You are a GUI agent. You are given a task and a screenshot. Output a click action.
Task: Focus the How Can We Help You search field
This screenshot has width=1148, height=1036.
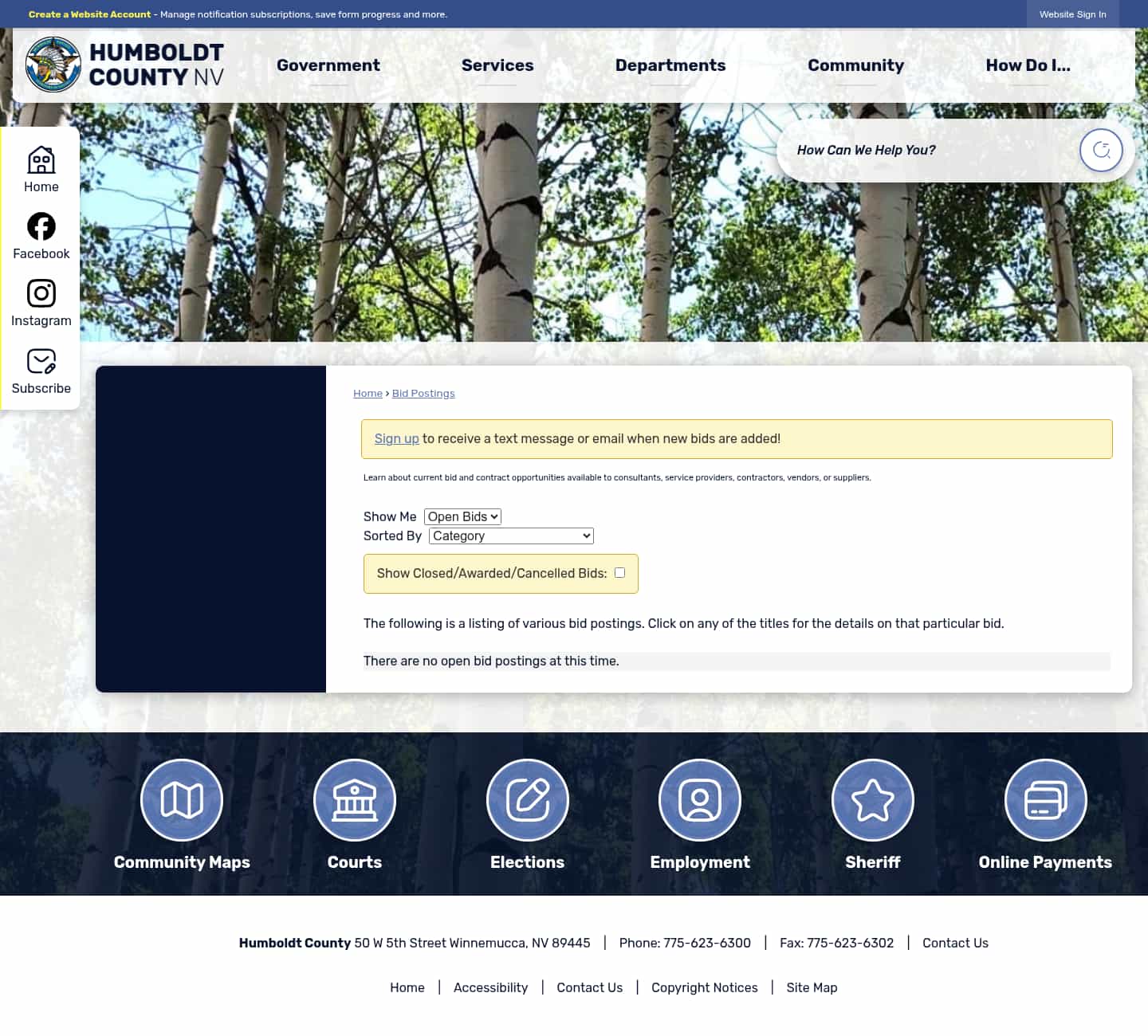929,150
